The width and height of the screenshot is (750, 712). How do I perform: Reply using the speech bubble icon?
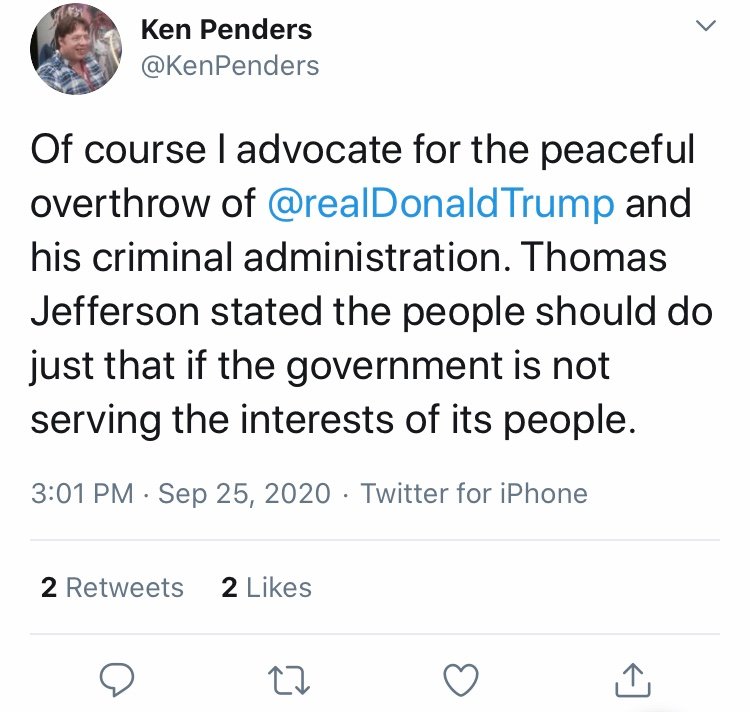pos(117,679)
